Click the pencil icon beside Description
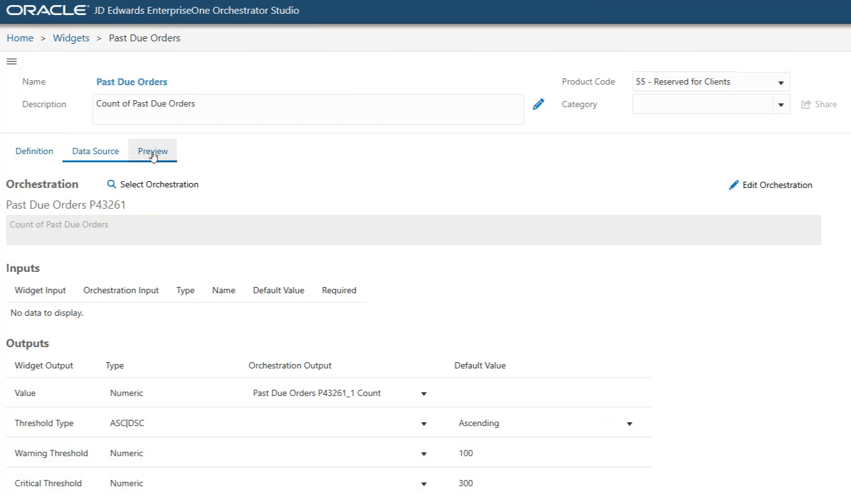Screen dimensions: 851x495 (538, 104)
